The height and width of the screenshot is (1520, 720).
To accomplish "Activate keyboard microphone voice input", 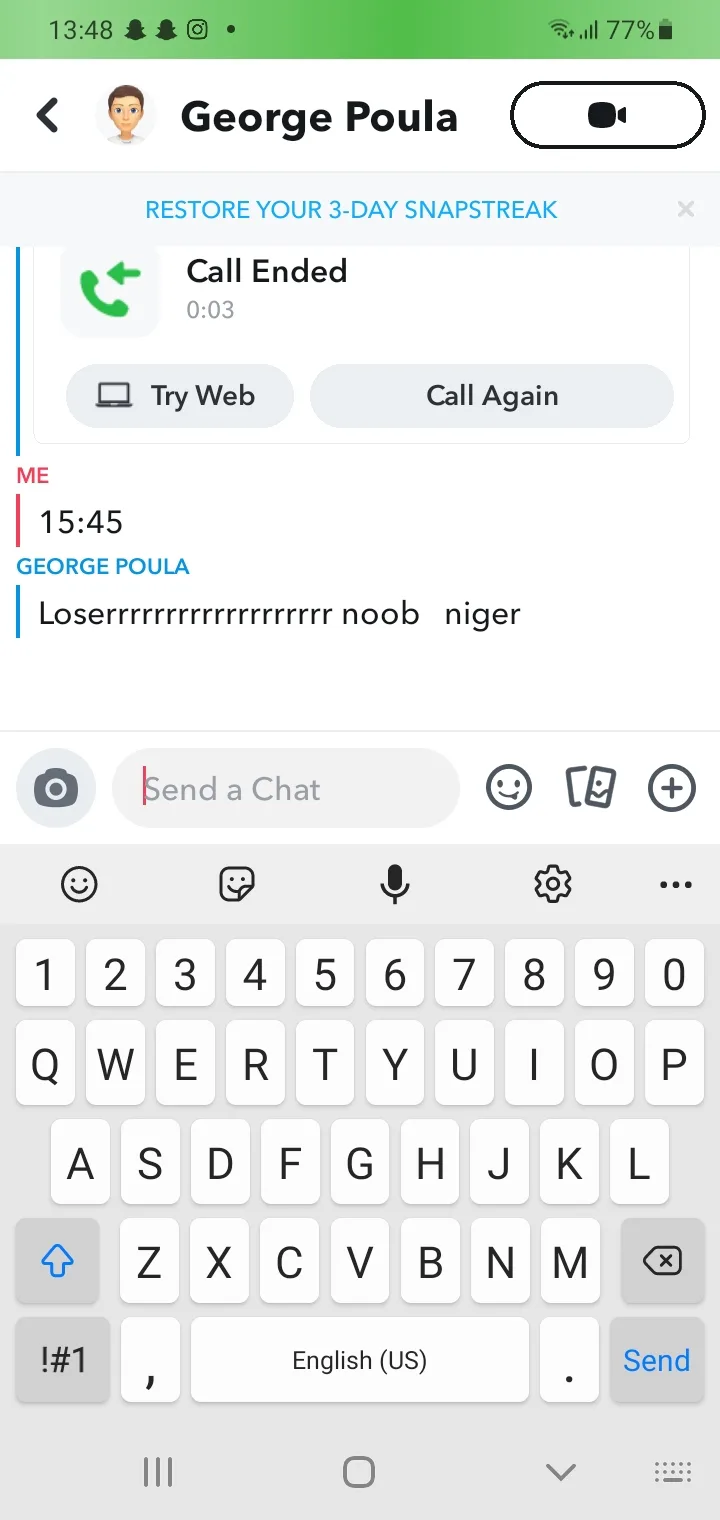I will 395,884.
